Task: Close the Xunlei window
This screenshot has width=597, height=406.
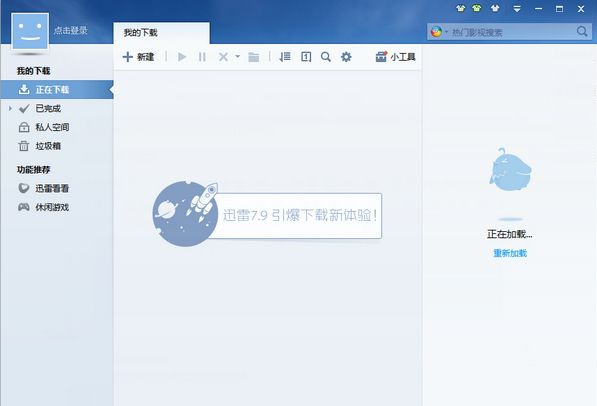Action: [581, 9]
